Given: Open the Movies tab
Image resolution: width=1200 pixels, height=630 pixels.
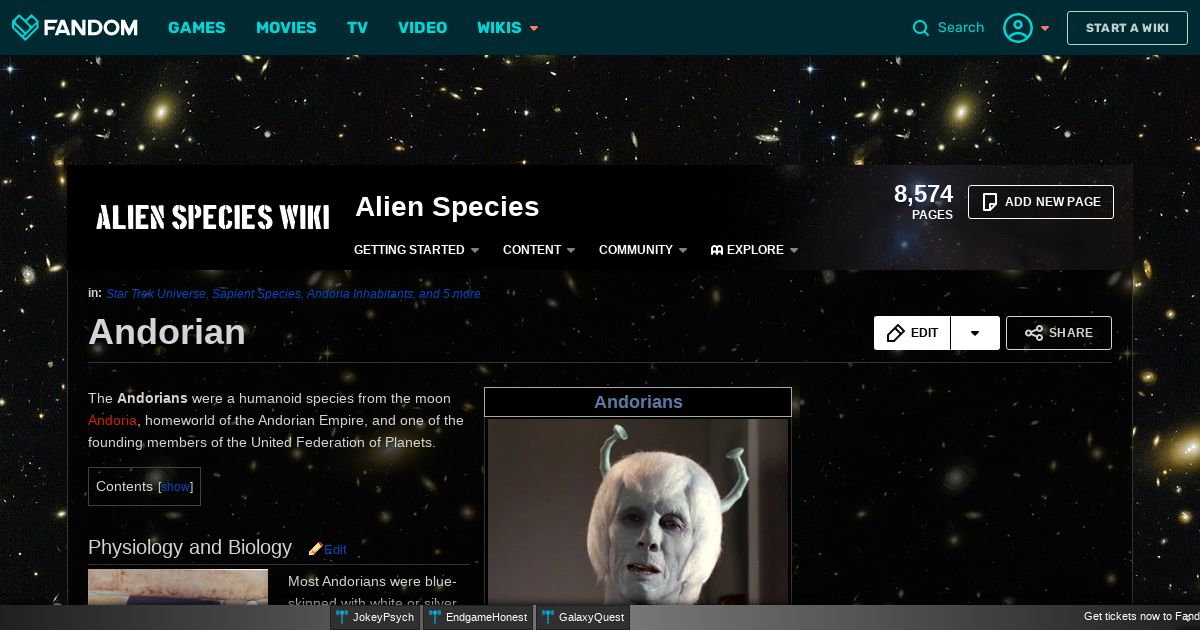Looking at the screenshot, I should pyautogui.click(x=286, y=28).
